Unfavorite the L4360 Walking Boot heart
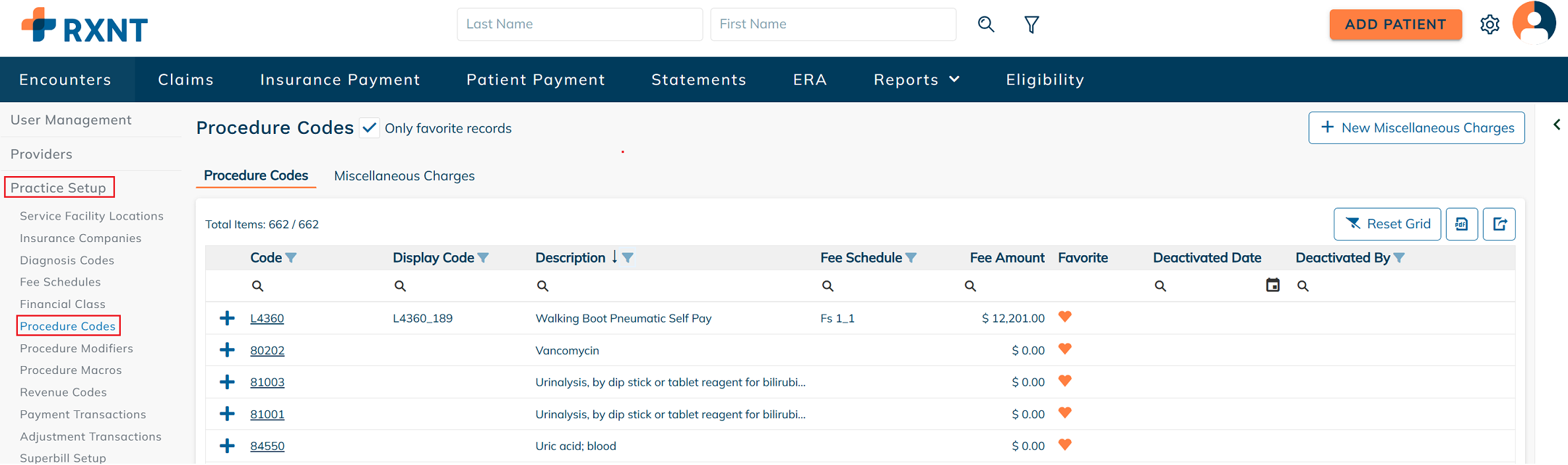 coord(1064,317)
